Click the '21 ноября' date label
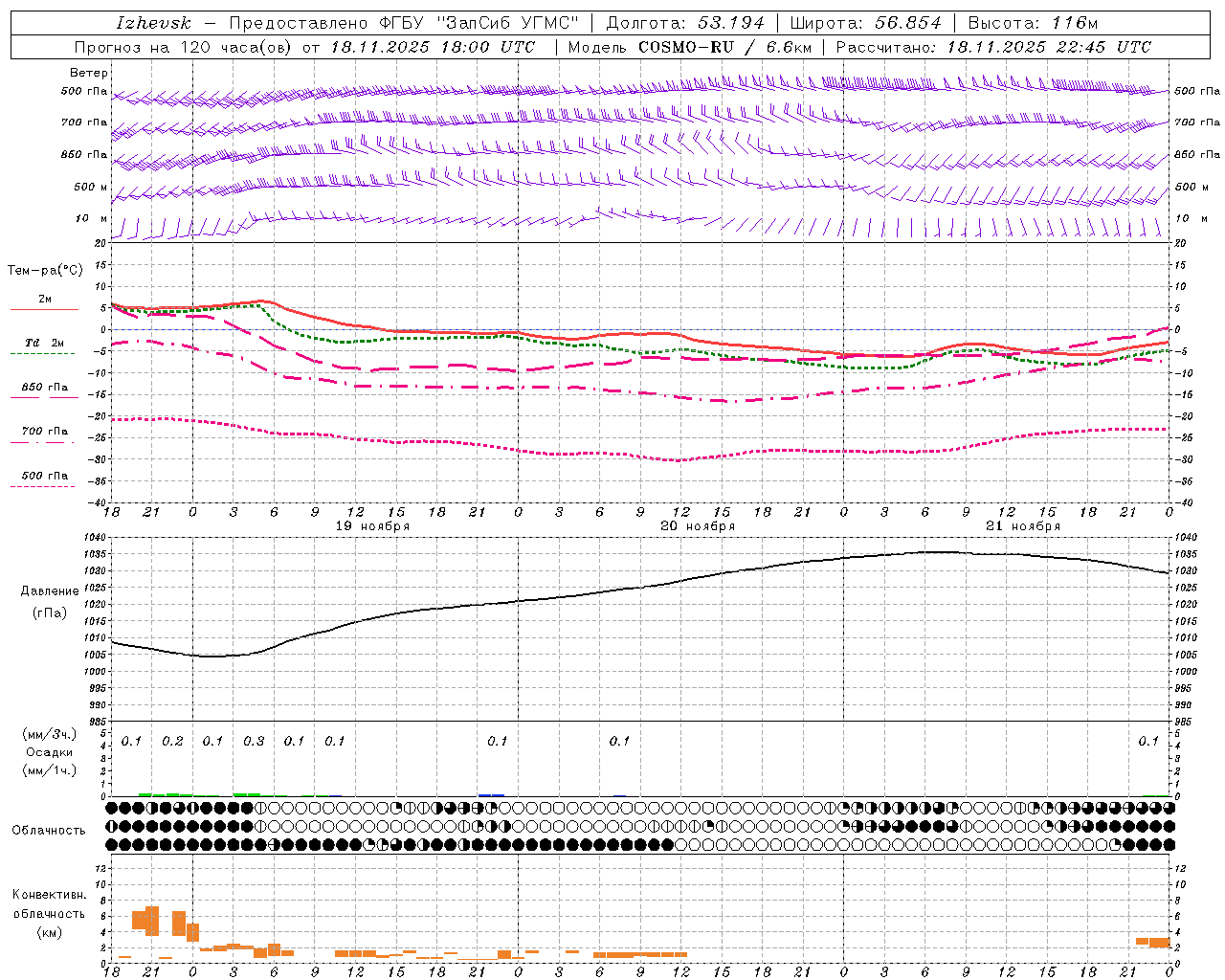Screen dimensions: 1225x980 pyautogui.click(x=1023, y=526)
